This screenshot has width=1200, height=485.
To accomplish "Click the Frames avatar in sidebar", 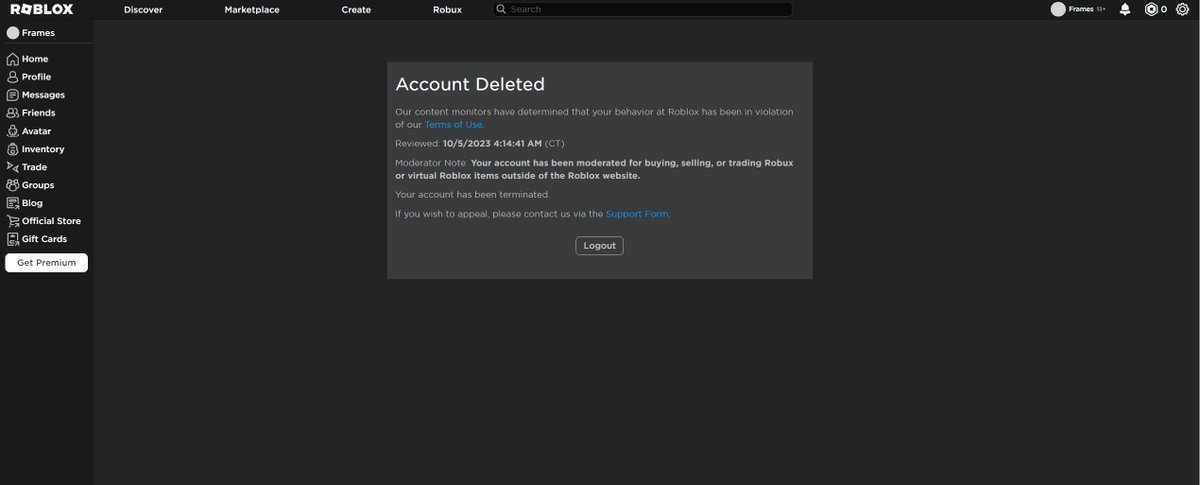I will [13, 33].
